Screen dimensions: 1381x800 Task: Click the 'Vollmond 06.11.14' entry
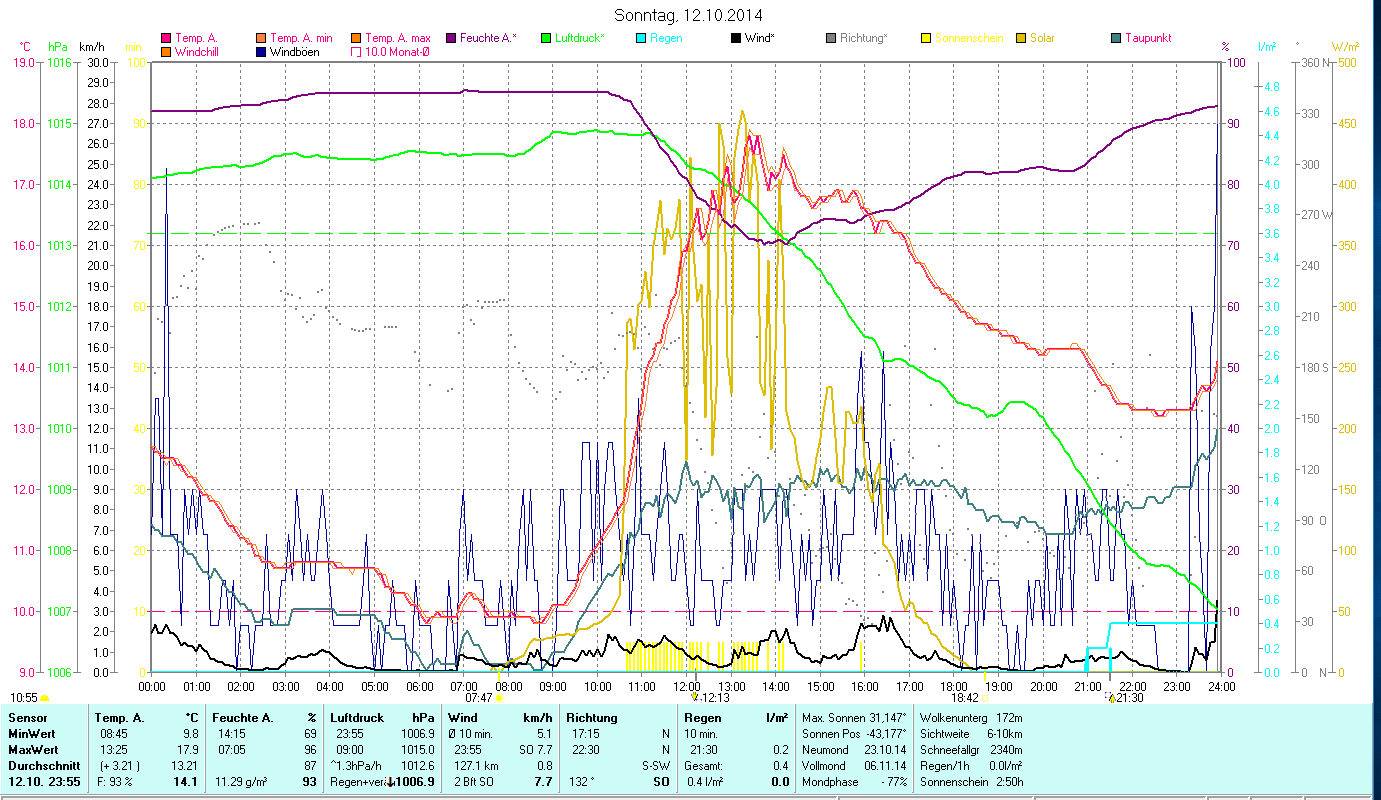pos(854,766)
